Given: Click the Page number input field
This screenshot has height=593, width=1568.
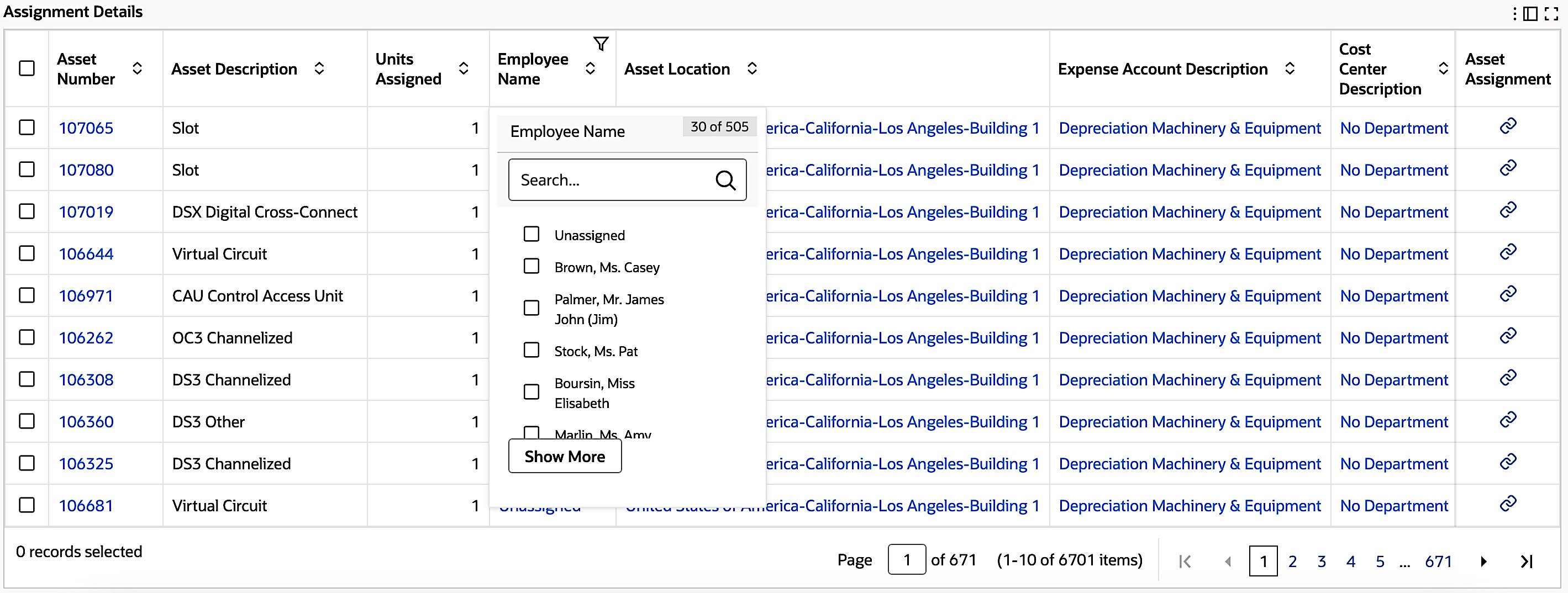Looking at the screenshot, I should [x=906, y=559].
